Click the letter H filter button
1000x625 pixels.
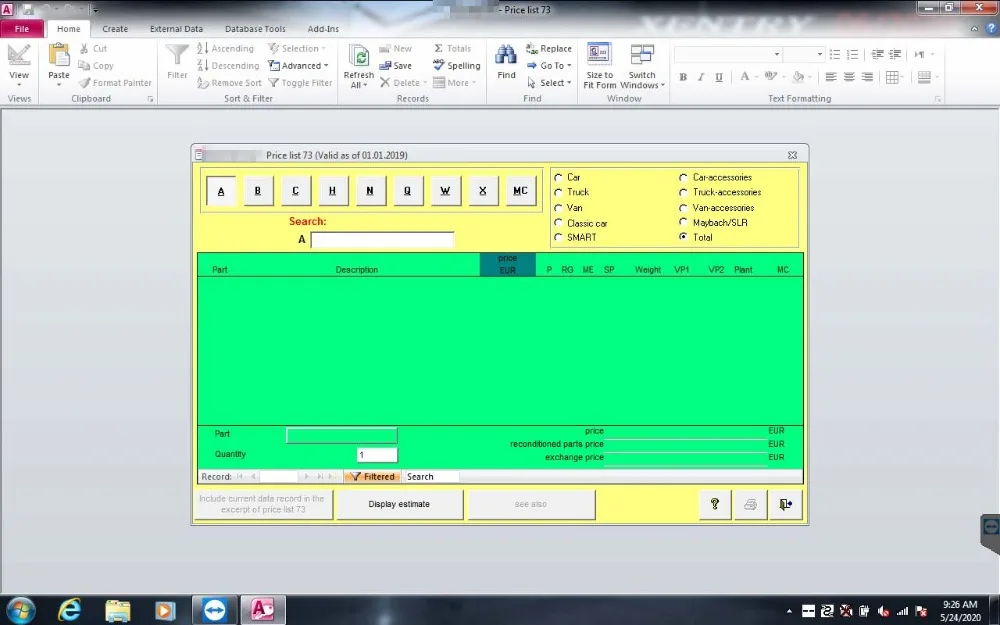click(332, 191)
